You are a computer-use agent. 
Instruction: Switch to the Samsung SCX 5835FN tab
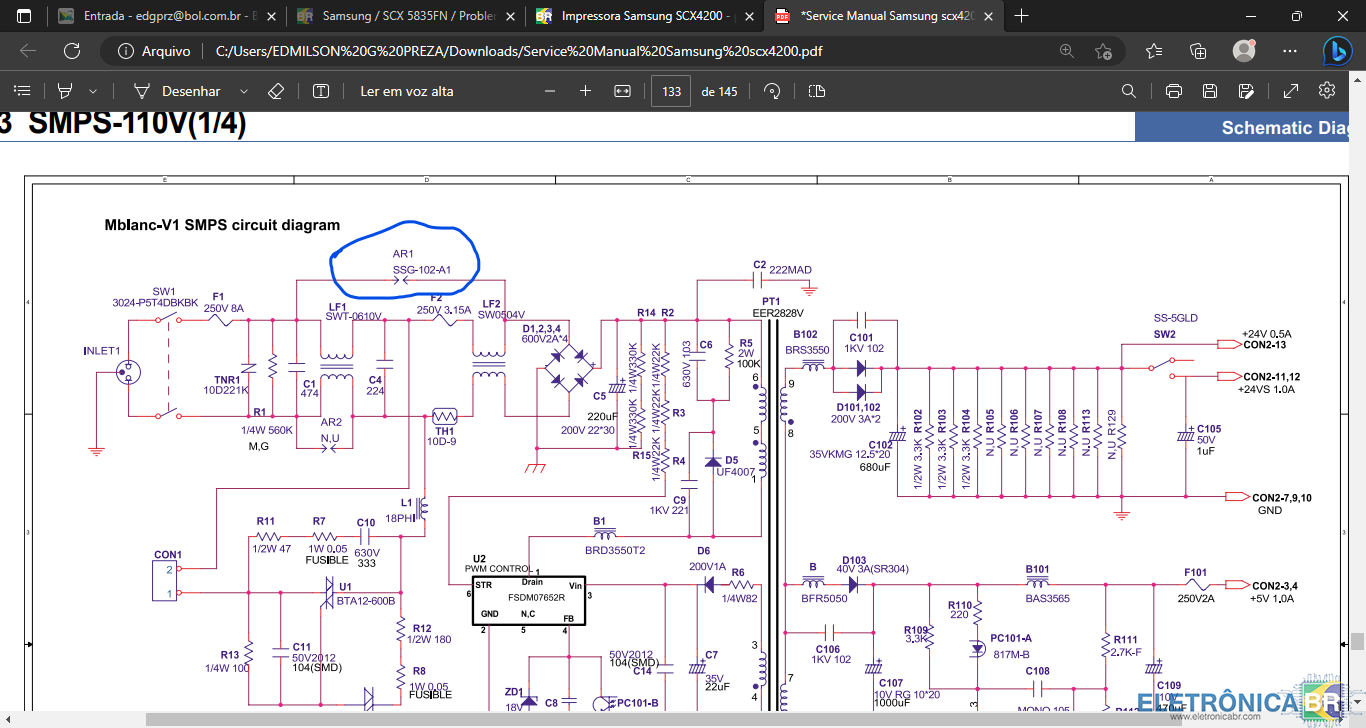click(406, 16)
